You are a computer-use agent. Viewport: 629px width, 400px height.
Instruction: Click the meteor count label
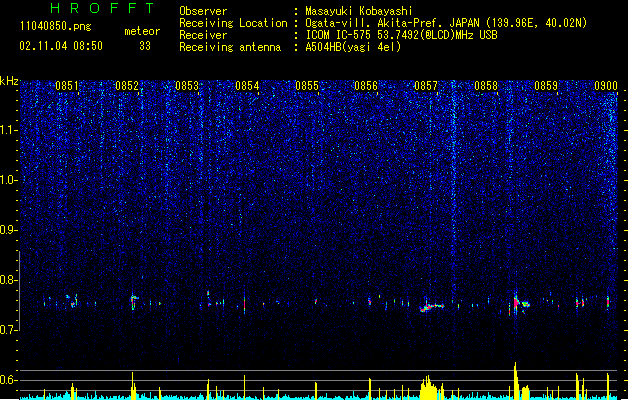(x=142, y=31)
